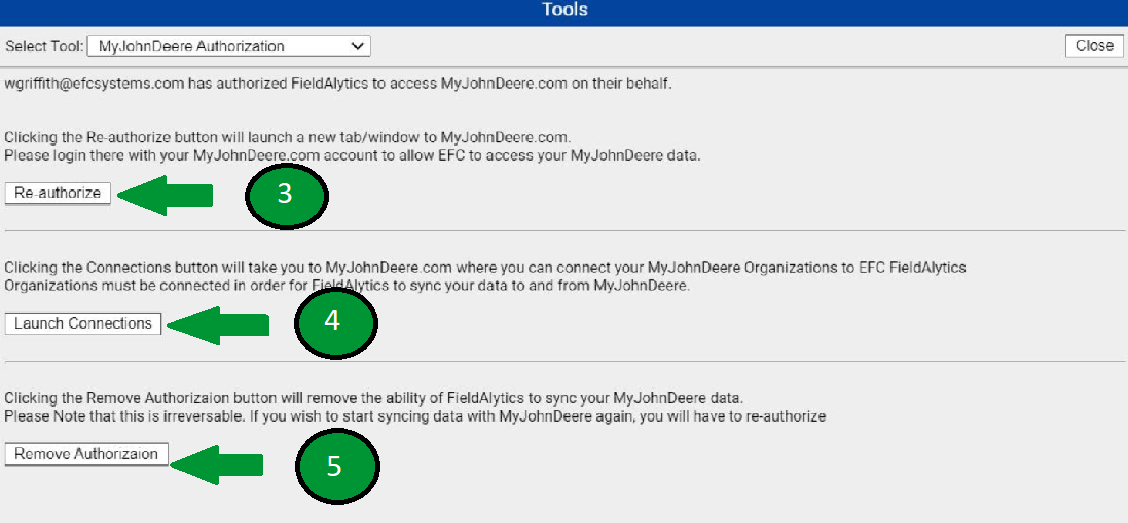The width and height of the screenshot is (1128, 523).
Task: Click the 'Select Tool:' label
Action: pyautogui.click(x=44, y=47)
